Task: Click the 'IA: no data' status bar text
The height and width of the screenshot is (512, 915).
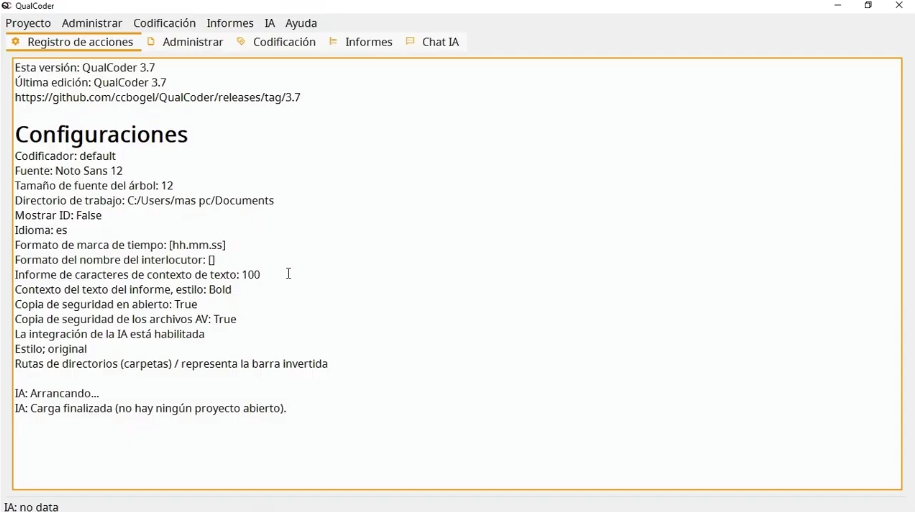Action: tap(32, 507)
